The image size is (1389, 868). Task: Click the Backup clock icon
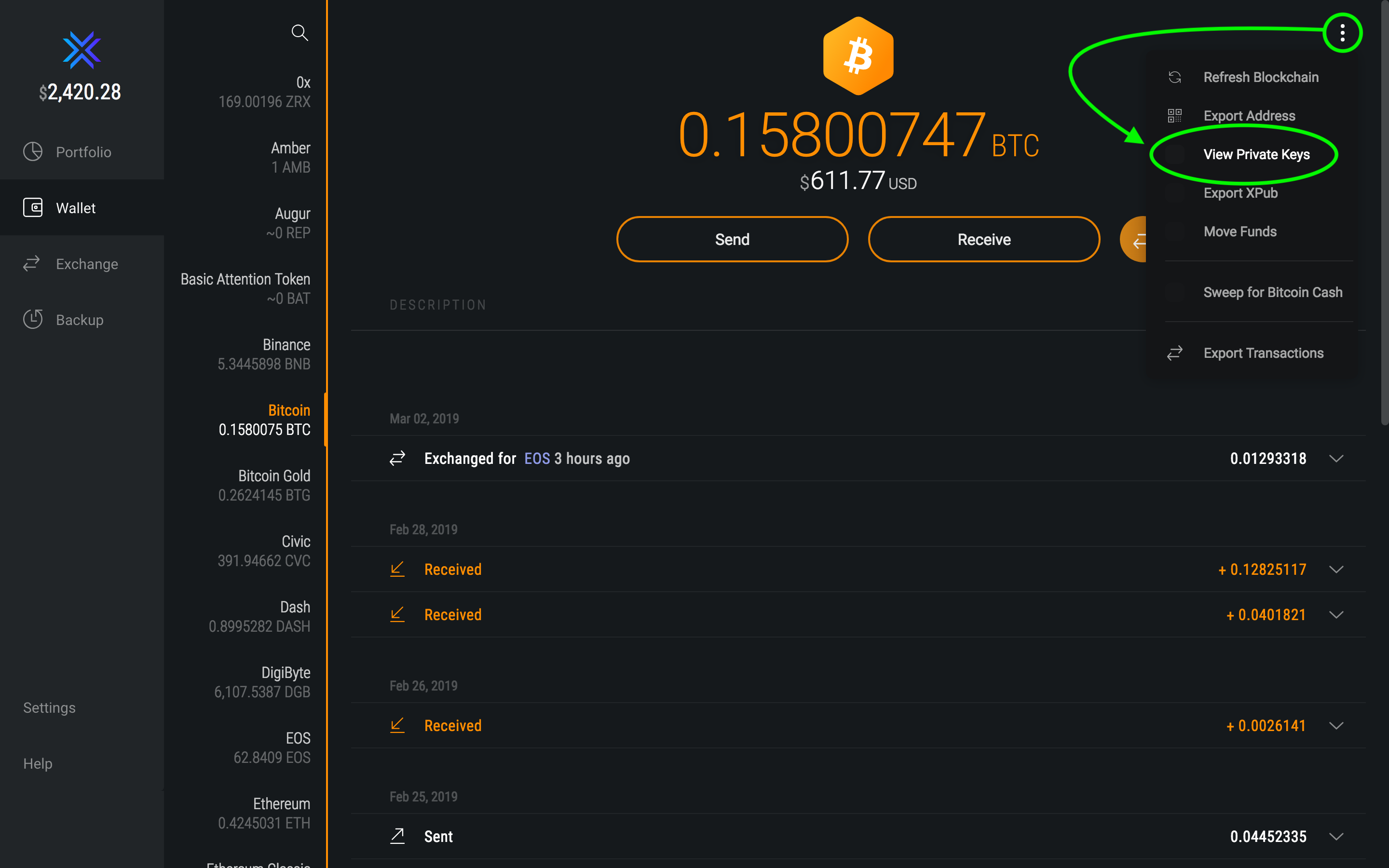coord(33,319)
